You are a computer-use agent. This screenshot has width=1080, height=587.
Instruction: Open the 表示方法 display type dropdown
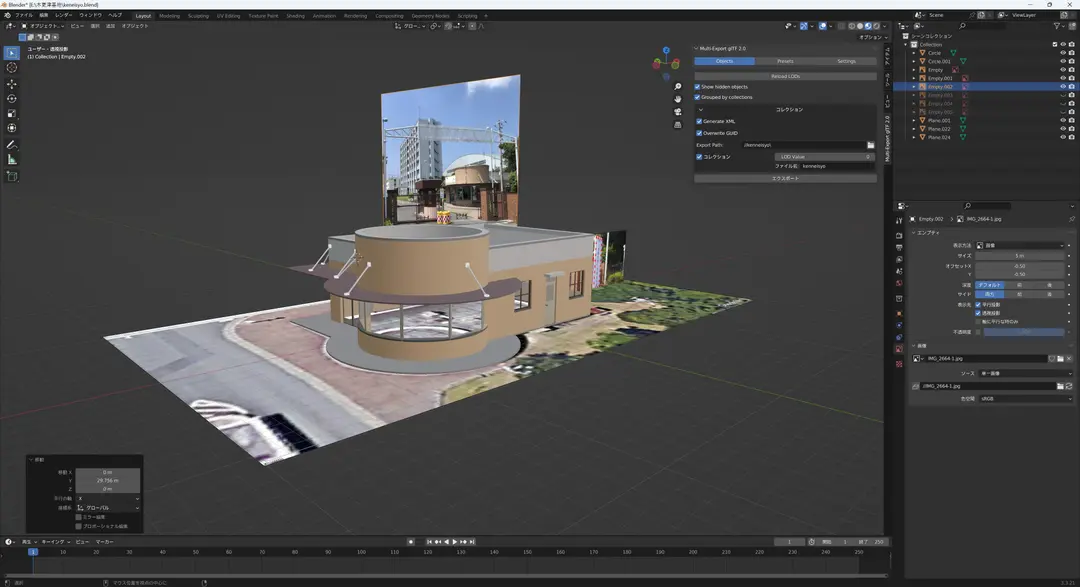tap(1020, 245)
